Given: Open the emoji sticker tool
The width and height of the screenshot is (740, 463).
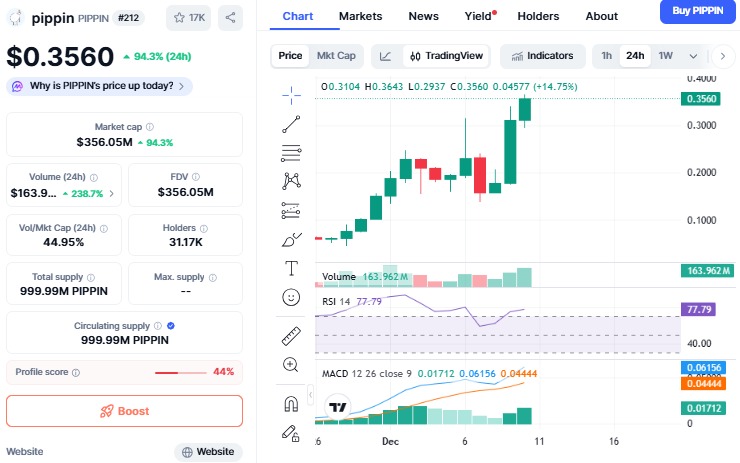Looking at the screenshot, I should click(291, 297).
